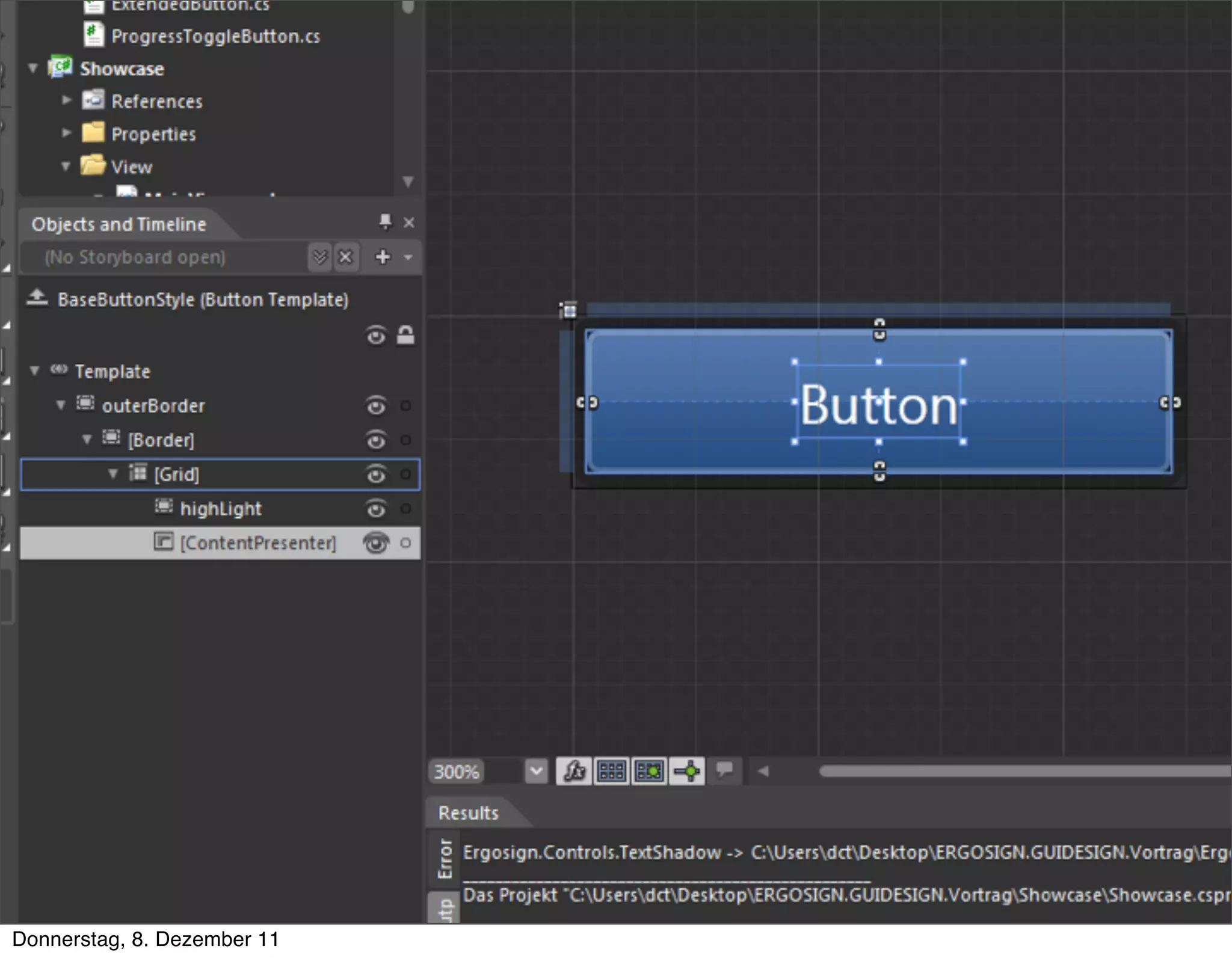
Task: Switch to the Results tab
Action: point(469,813)
